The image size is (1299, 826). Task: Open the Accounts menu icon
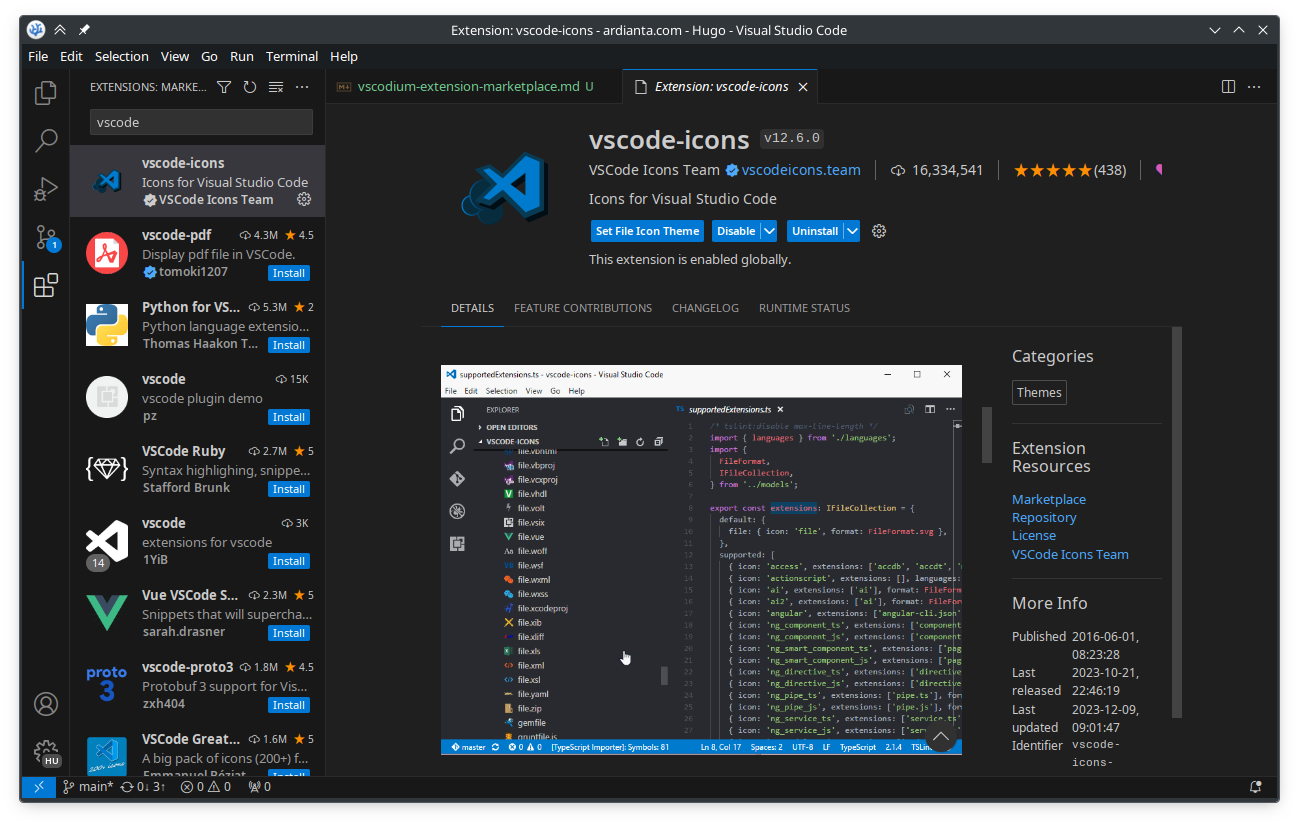[x=45, y=703]
